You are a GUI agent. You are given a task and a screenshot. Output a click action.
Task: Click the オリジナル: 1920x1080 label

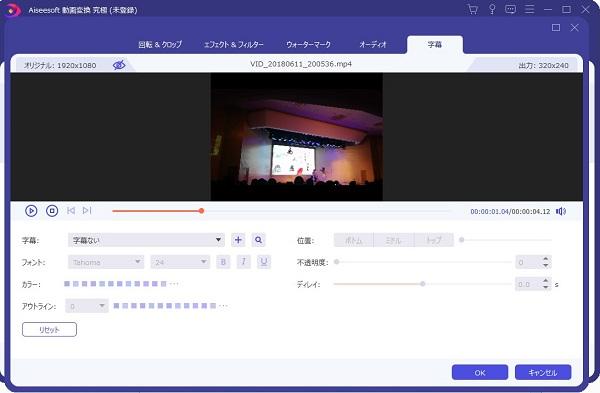(x=60, y=65)
